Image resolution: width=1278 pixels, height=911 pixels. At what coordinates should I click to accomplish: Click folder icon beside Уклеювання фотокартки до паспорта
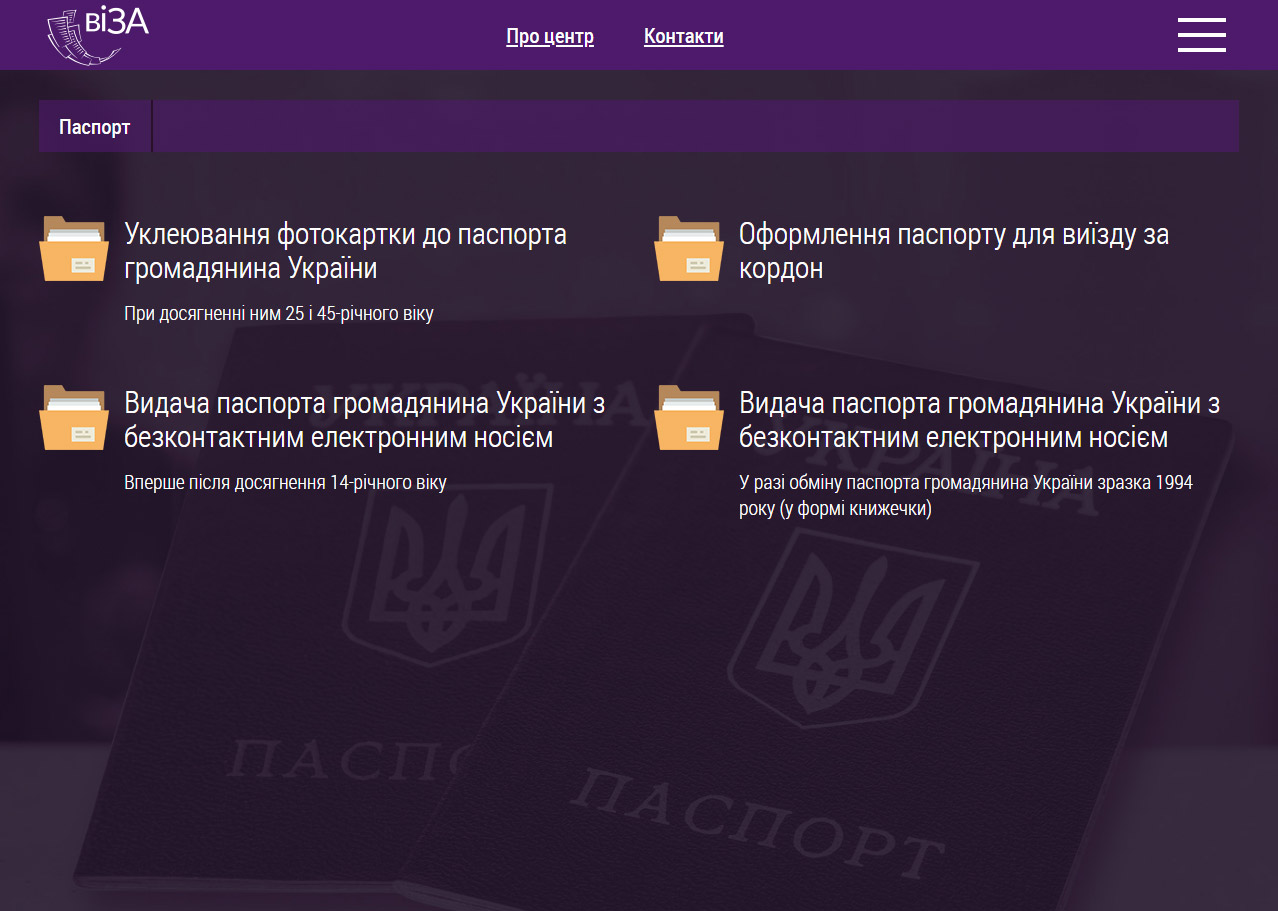[x=74, y=249]
